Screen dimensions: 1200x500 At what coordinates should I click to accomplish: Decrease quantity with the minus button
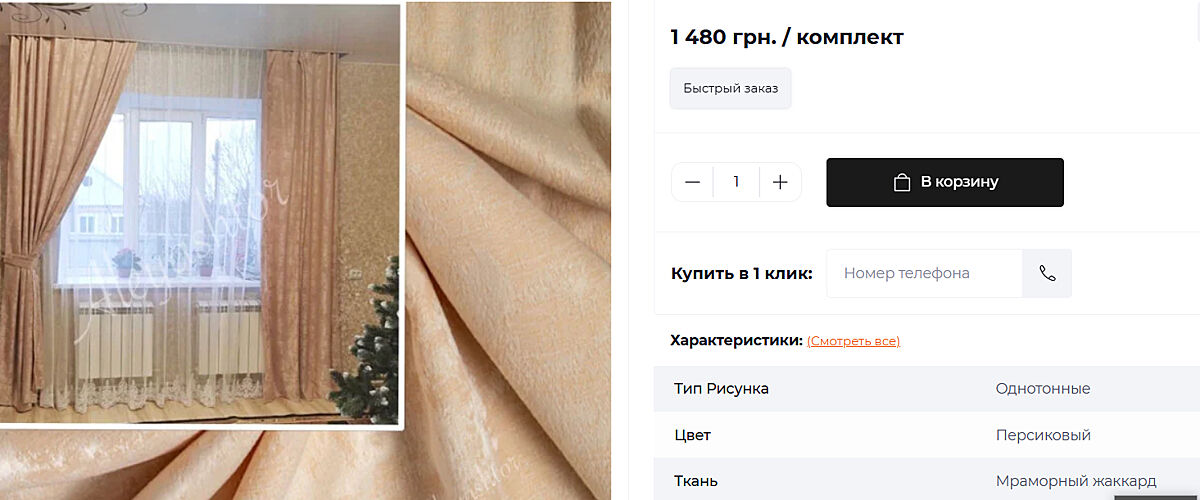pos(692,182)
